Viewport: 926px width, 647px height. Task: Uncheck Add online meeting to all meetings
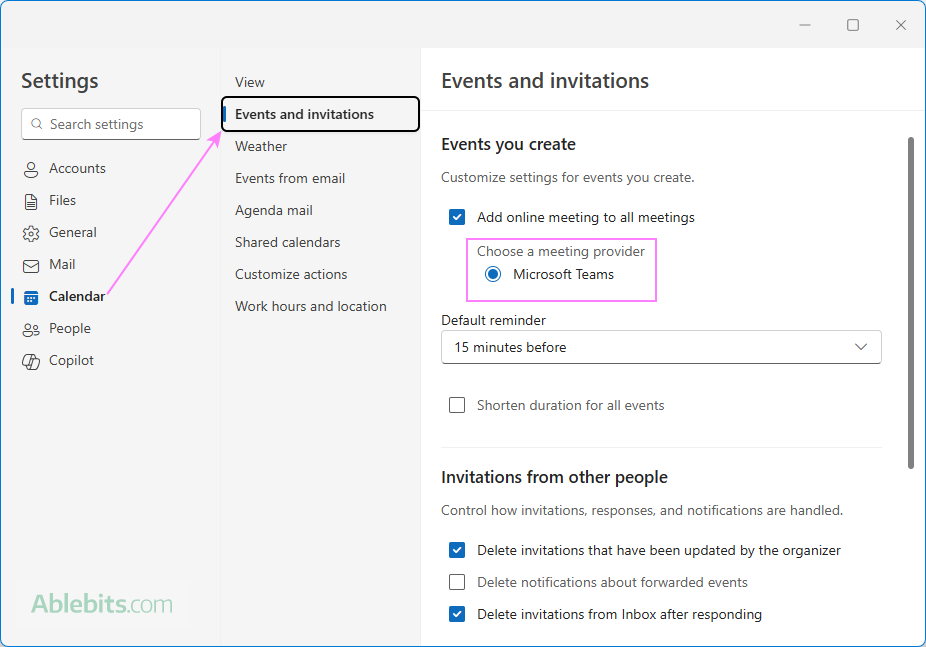tap(457, 217)
